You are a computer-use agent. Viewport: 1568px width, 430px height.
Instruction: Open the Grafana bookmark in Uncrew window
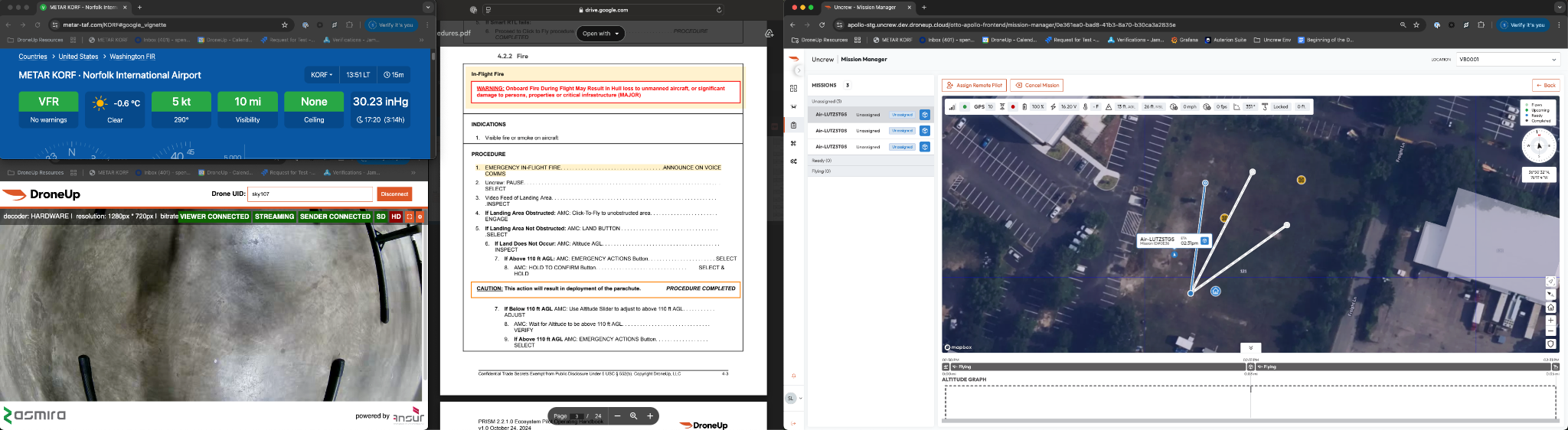pos(1184,40)
